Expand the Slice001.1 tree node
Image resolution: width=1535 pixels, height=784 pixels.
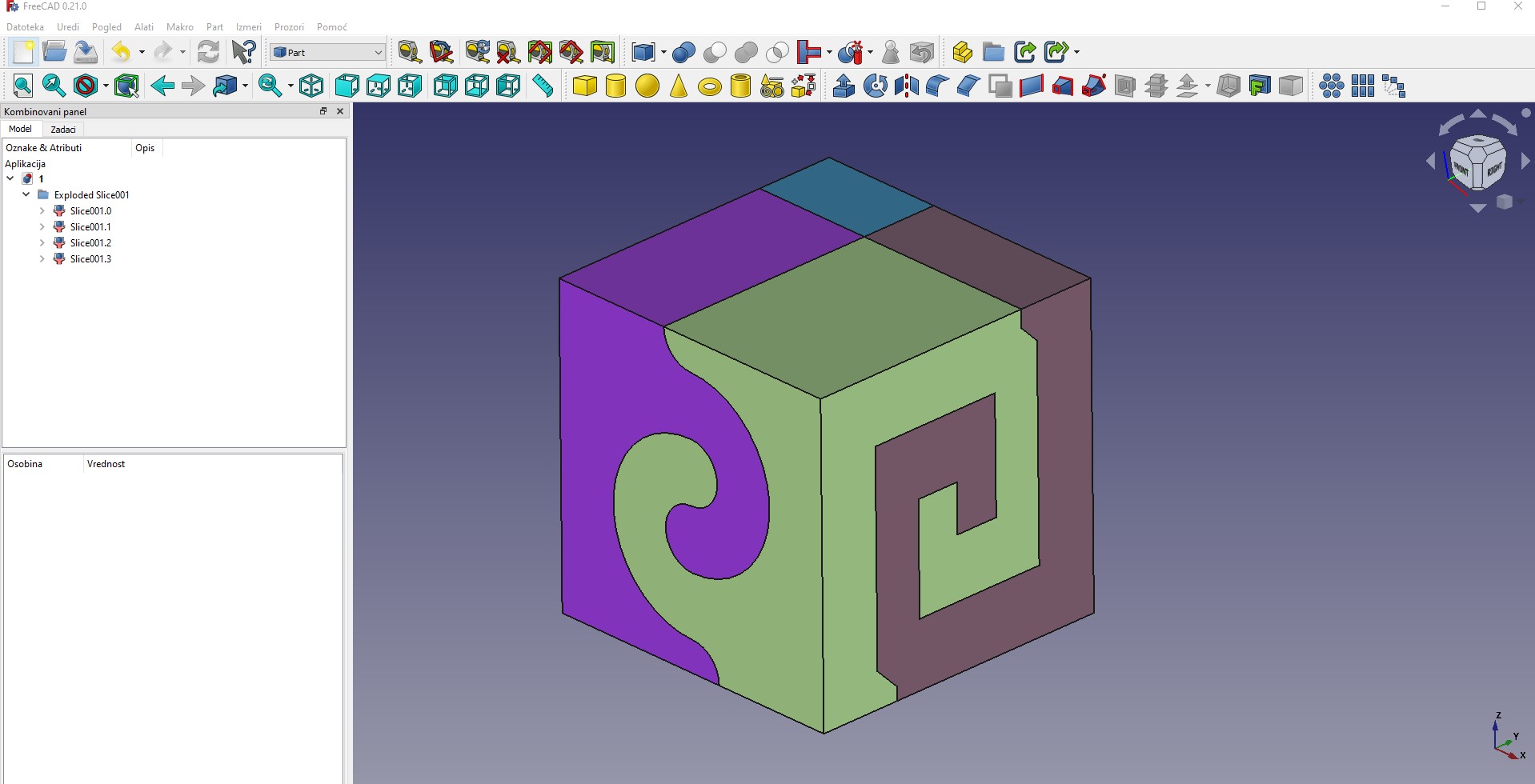coord(42,226)
